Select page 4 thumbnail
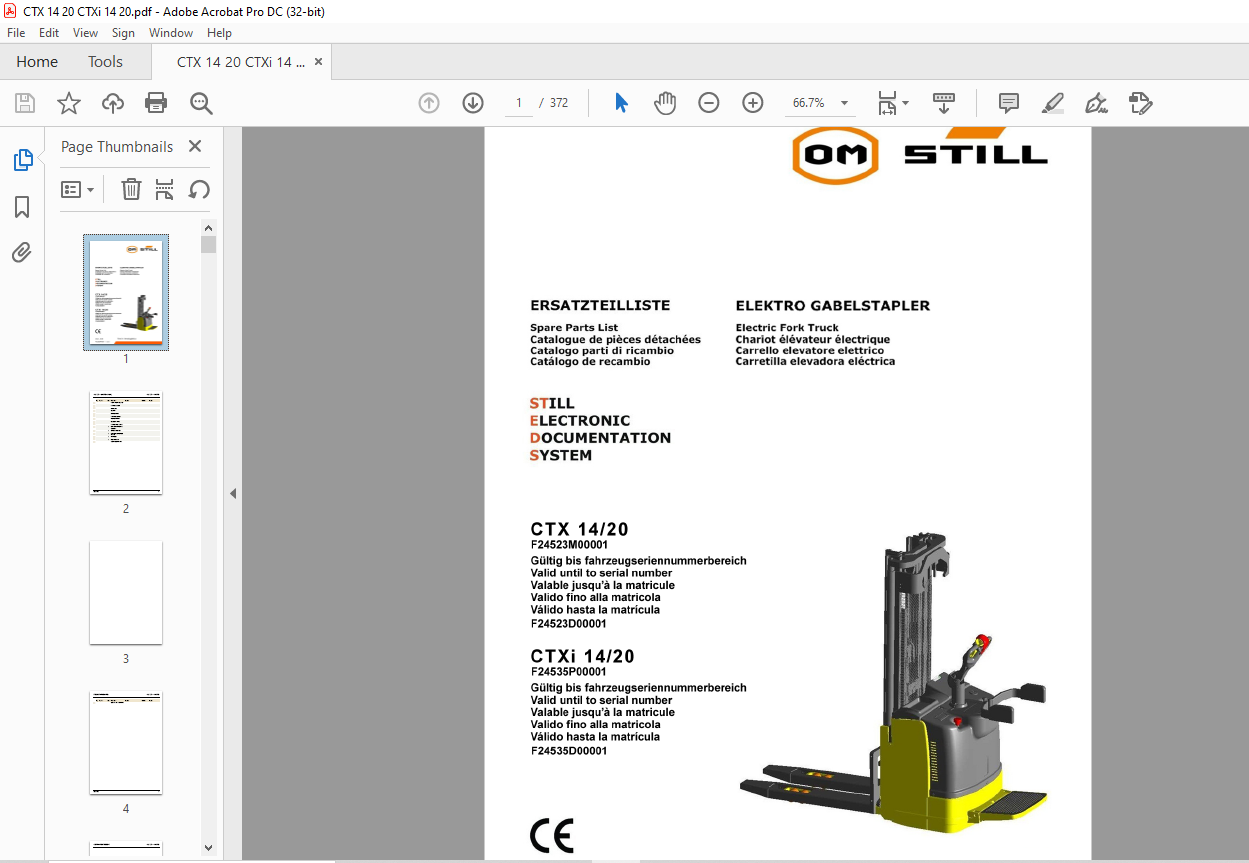 click(x=126, y=743)
